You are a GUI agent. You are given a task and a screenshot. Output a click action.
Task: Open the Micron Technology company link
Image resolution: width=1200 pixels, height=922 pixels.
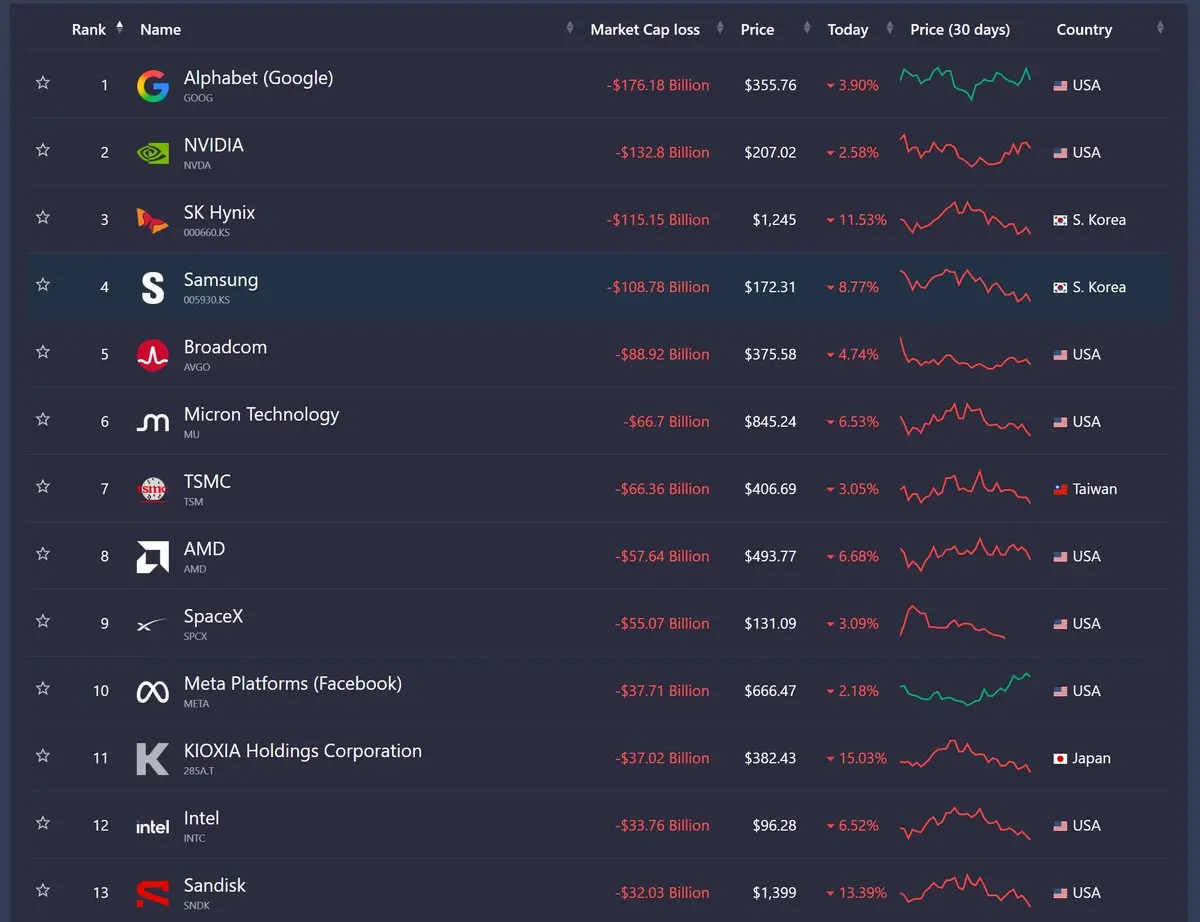coord(261,414)
